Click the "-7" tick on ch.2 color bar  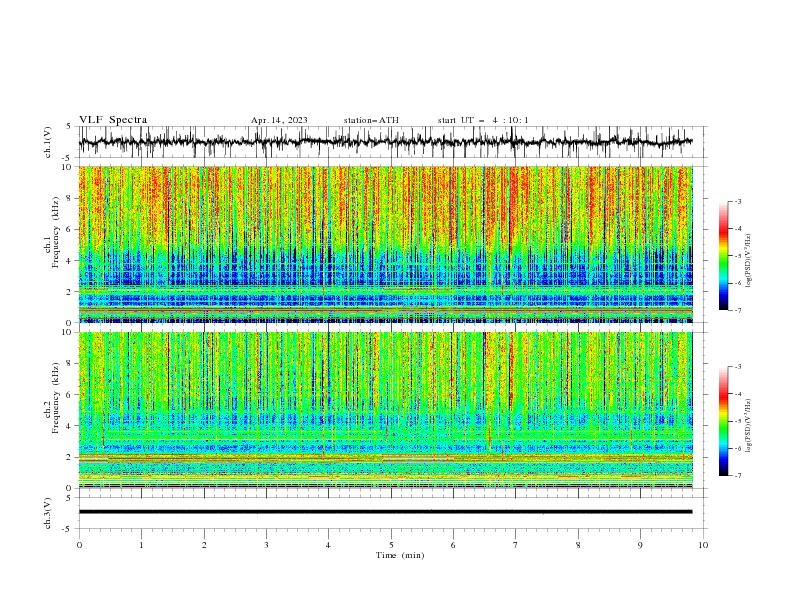(738, 476)
